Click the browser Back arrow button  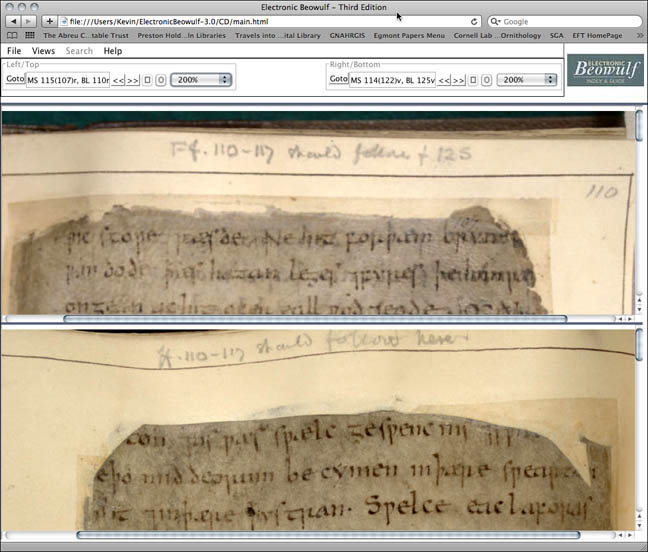(x=12, y=21)
